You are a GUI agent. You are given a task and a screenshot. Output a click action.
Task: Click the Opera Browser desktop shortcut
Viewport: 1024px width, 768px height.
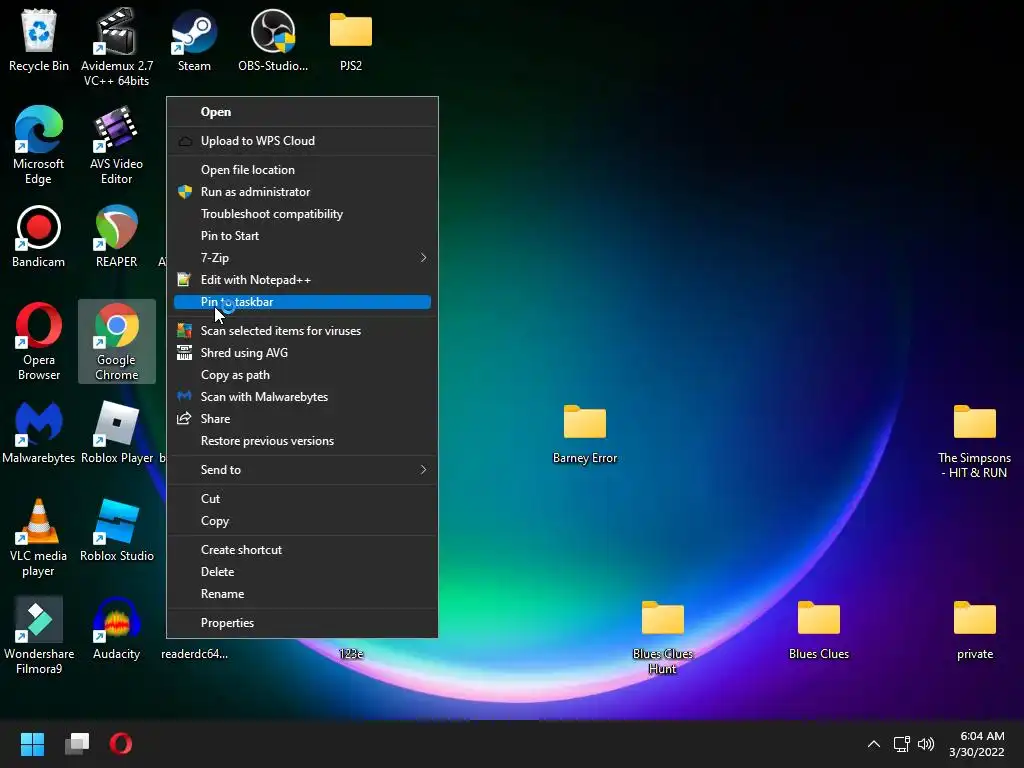coord(39,341)
